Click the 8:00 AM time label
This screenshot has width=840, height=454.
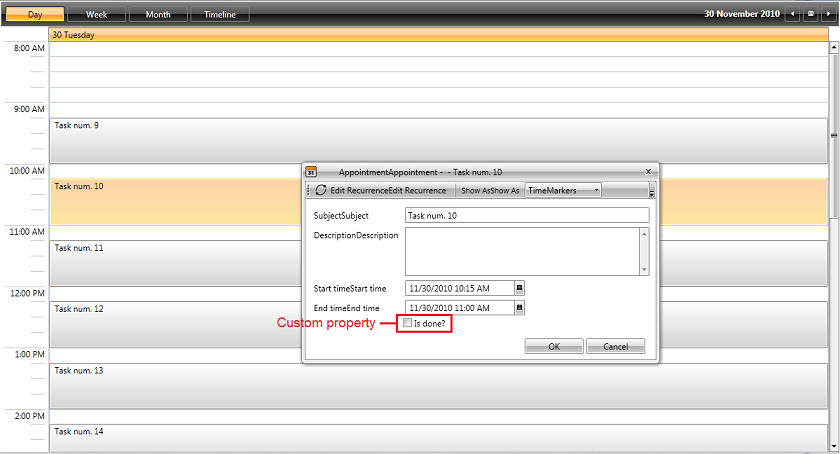29,48
